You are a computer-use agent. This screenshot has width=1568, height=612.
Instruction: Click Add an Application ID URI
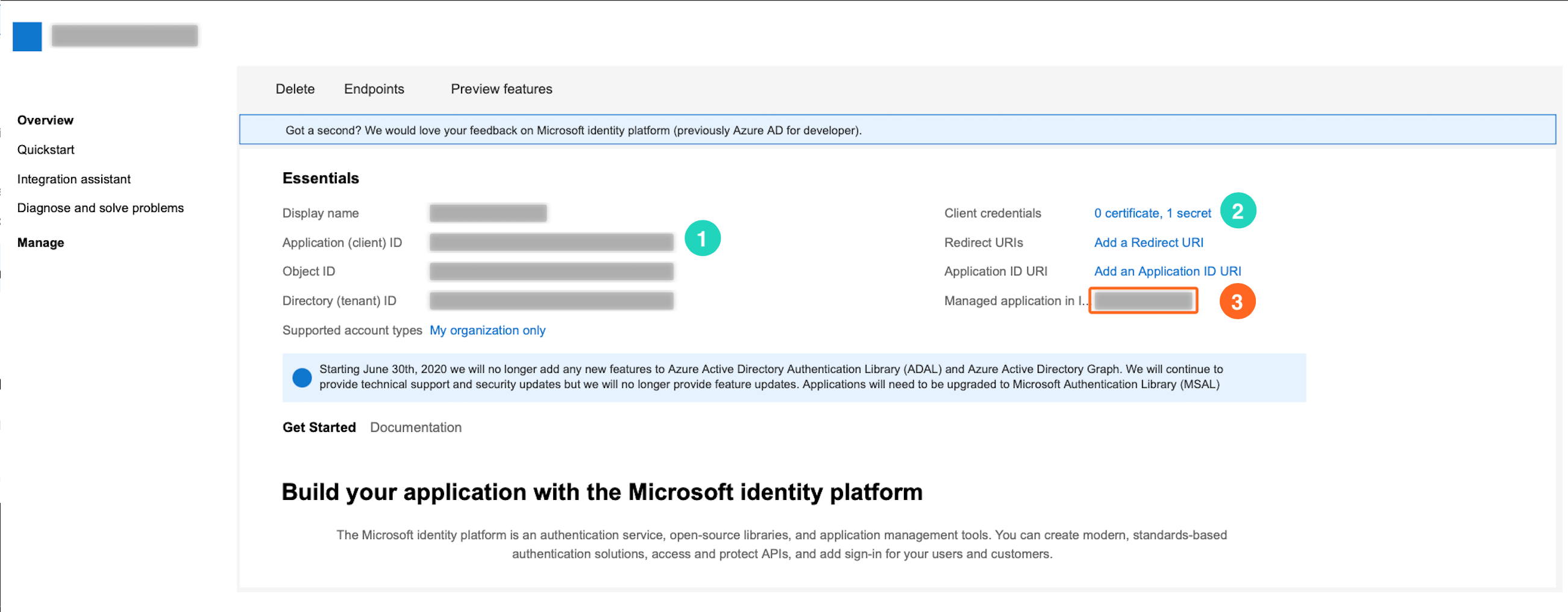point(1167,271)
